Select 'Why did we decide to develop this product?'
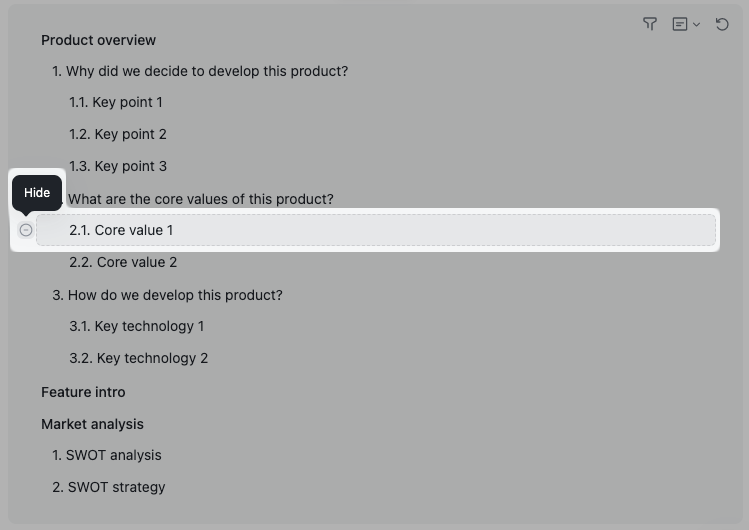The width and height of the screenshot is (749, 530). coord(200,71)
